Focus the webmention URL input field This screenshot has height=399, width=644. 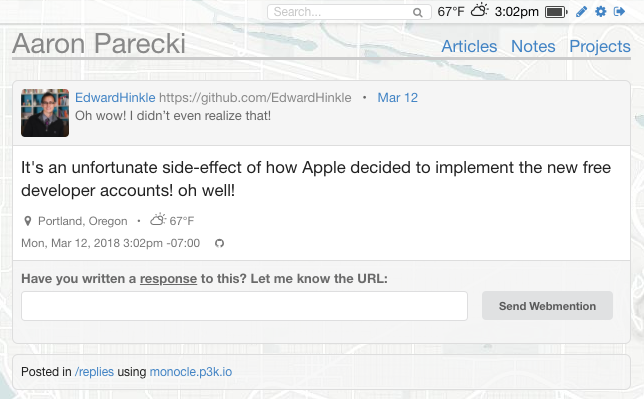point(244,306)
